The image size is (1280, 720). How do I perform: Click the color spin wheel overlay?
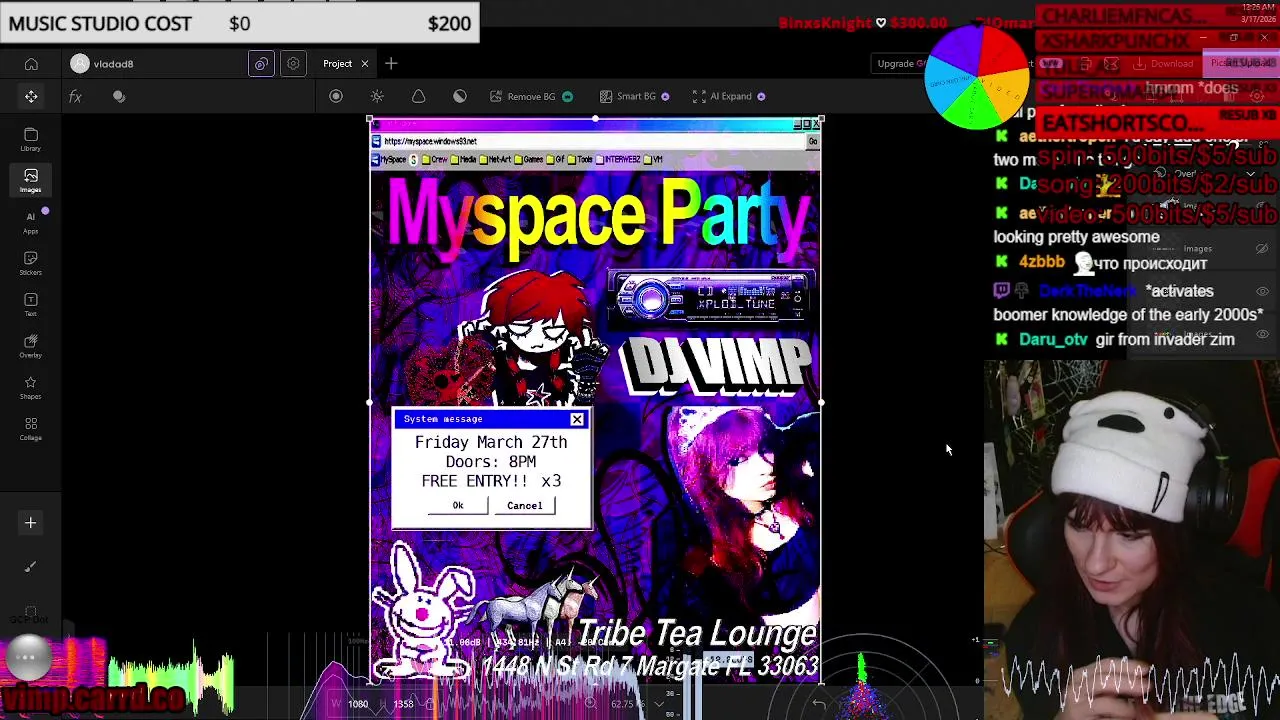(x=977, y=77)
